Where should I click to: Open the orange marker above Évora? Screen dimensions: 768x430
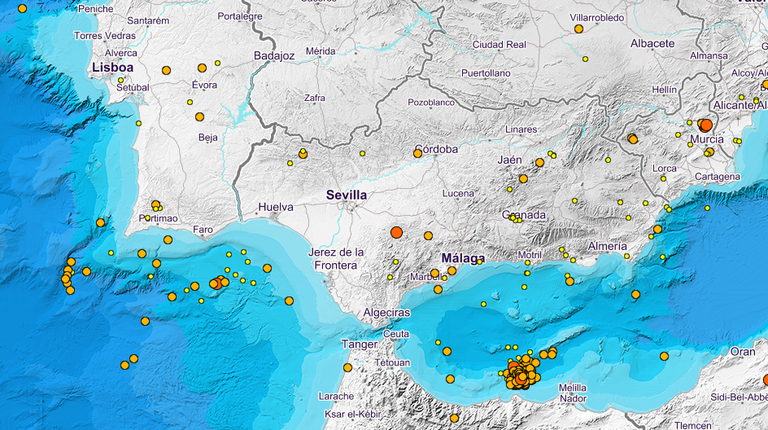point(202,68)
